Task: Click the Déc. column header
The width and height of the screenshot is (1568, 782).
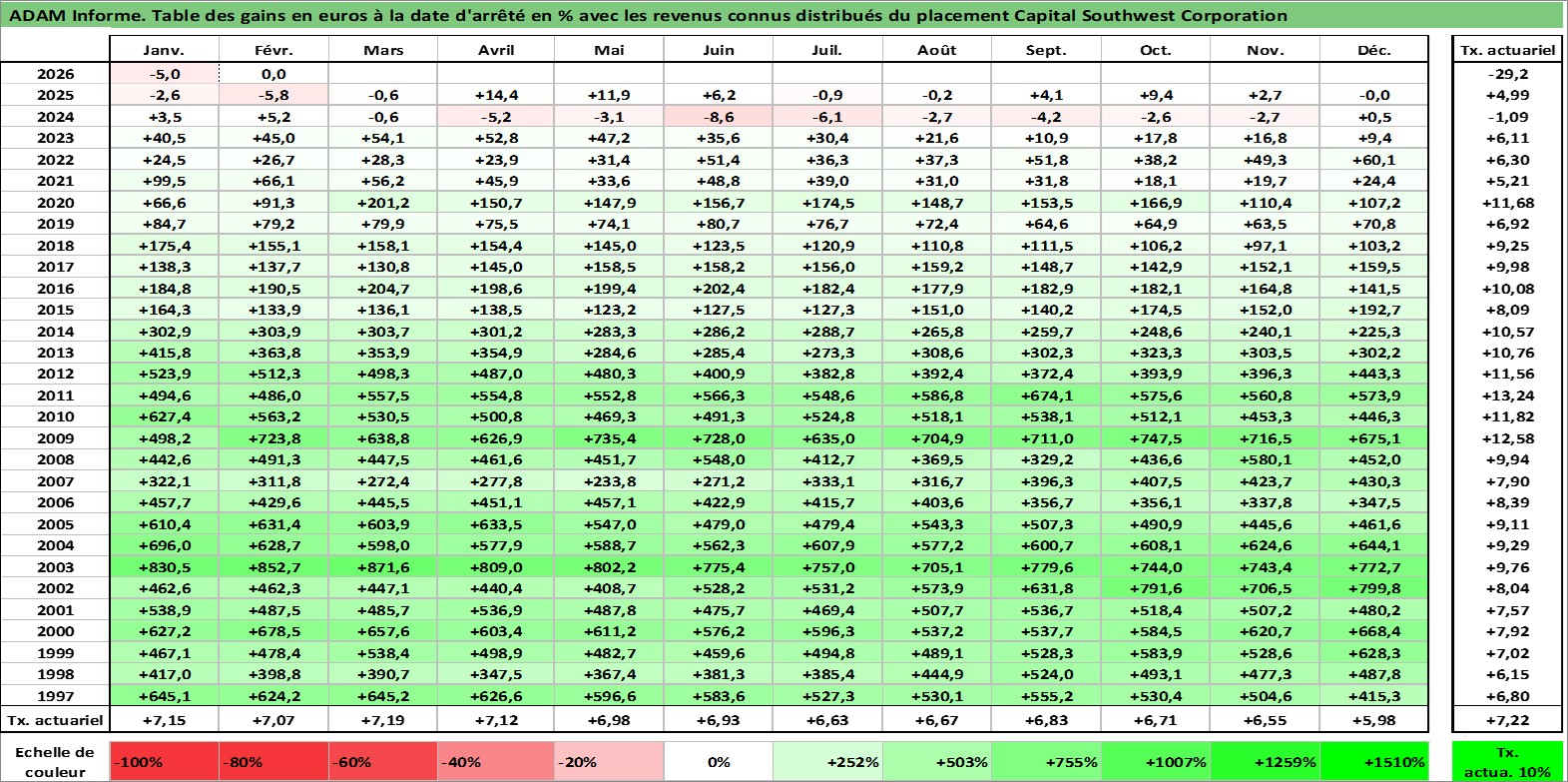Action: tap(1374, 50)
